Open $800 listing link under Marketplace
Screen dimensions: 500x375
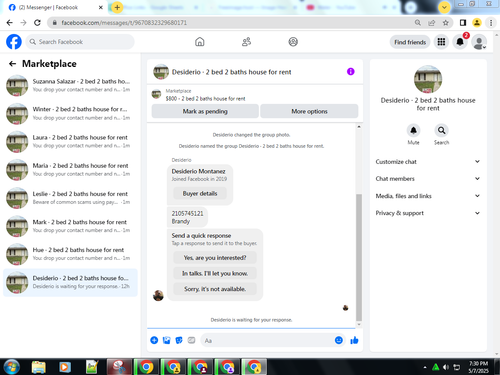coord(205,99)
